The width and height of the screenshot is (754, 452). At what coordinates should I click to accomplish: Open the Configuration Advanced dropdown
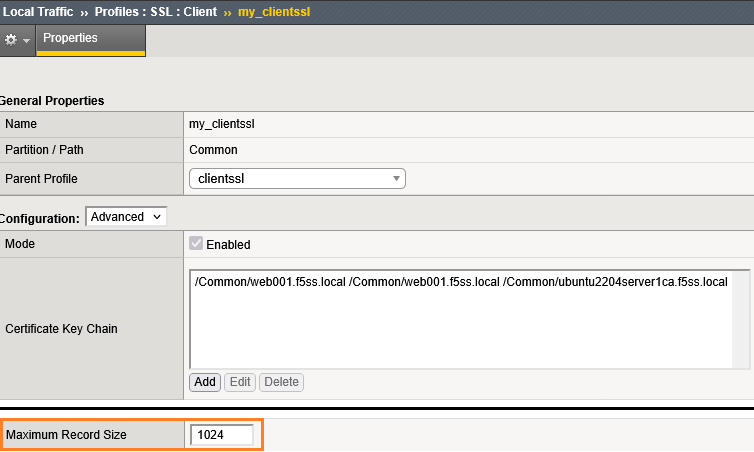pyautogui.click(x=126, y=216)
